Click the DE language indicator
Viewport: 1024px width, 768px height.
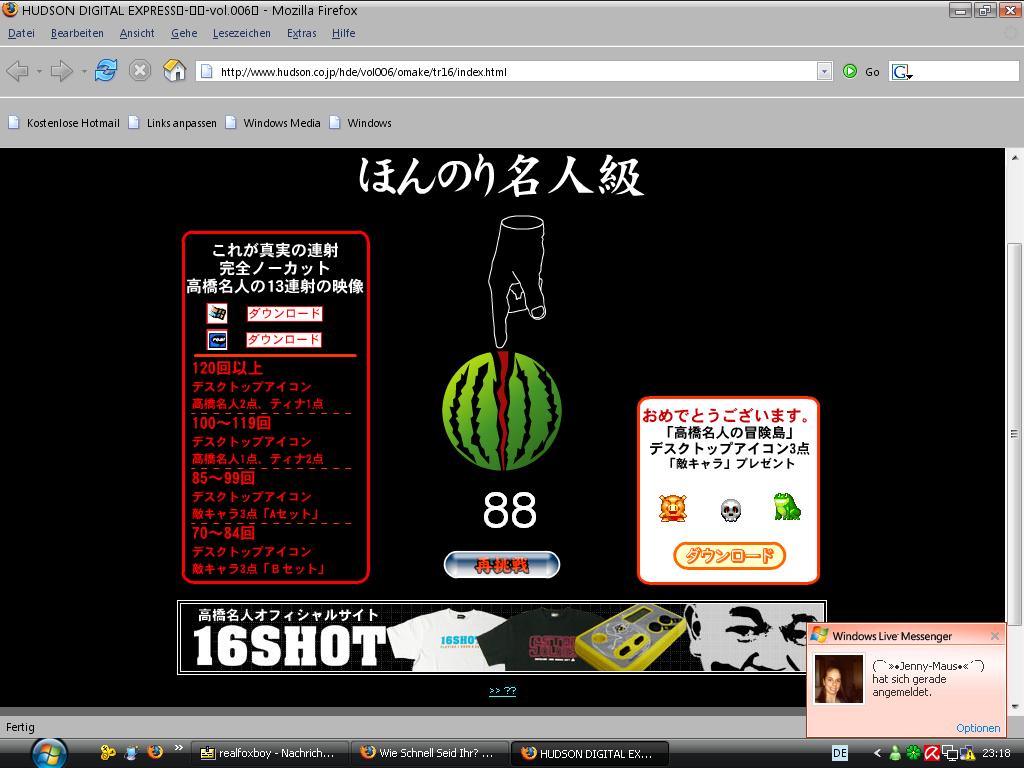(x=840, y=753)
